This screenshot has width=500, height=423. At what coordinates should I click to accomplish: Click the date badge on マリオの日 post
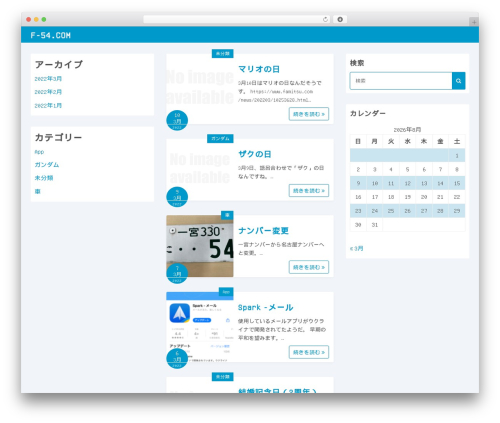[177, 120]
